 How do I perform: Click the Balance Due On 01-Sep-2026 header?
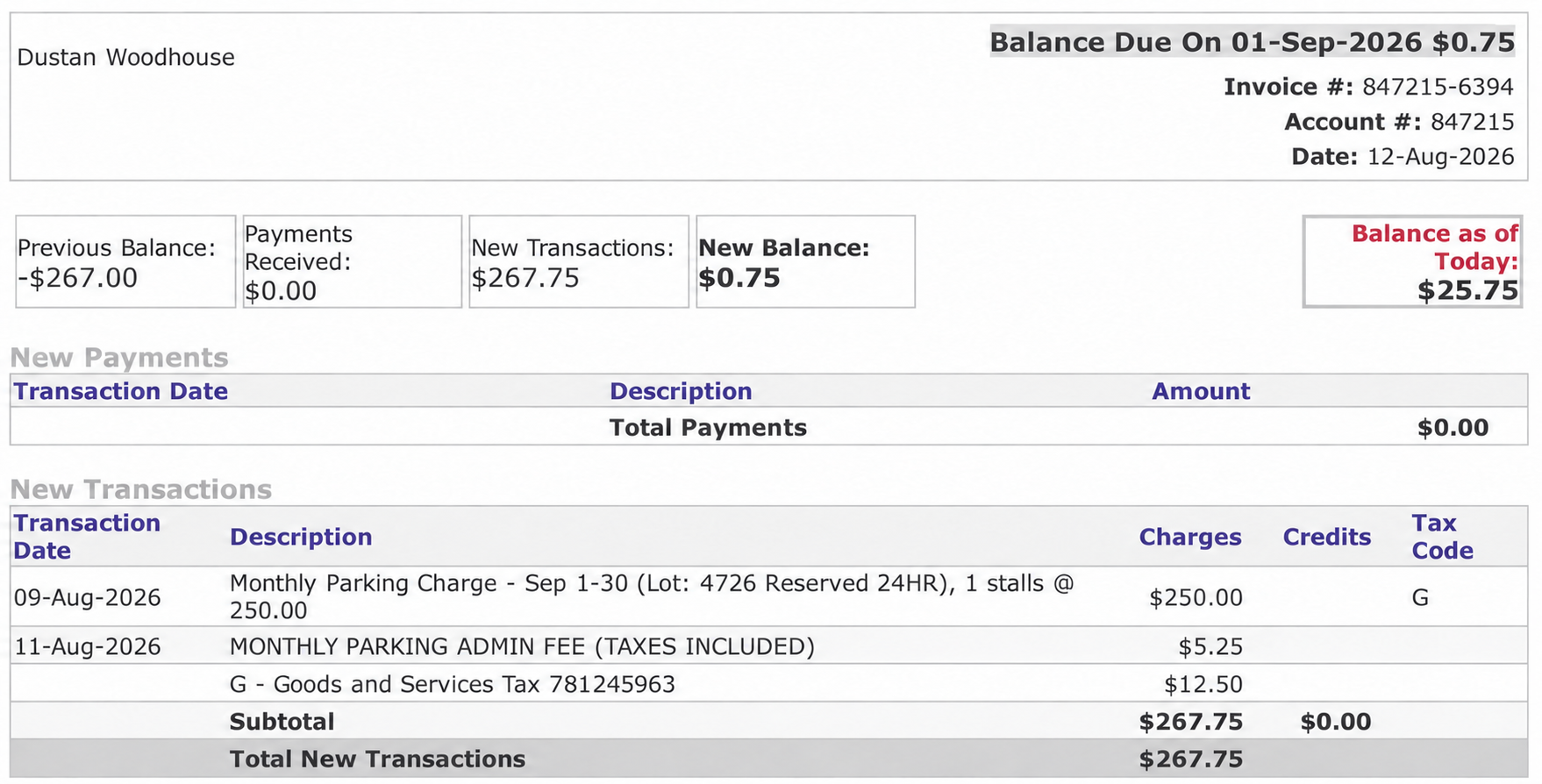pos(1253,42)
